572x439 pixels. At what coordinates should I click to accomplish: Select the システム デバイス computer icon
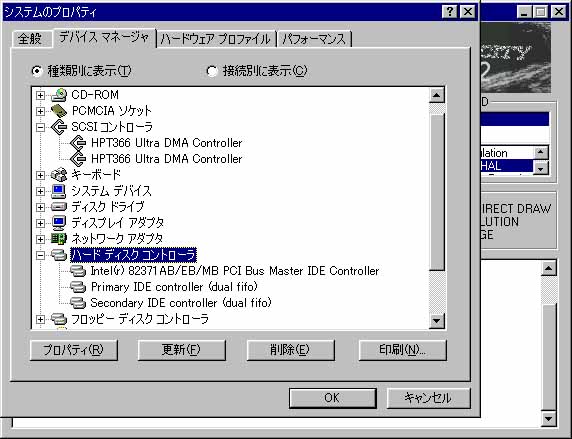pyautogui.click(x=59, y=191)
